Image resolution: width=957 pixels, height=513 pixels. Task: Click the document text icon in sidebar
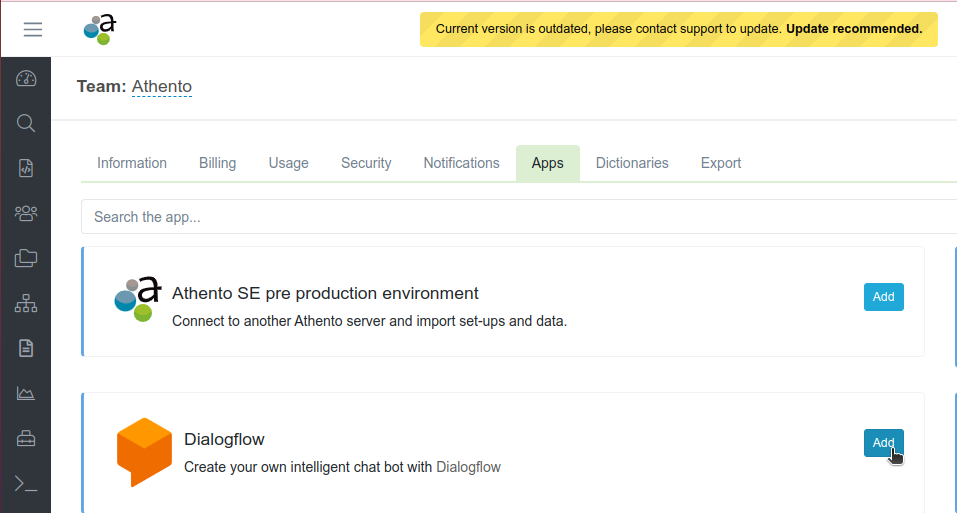click(x=26, y=348)
